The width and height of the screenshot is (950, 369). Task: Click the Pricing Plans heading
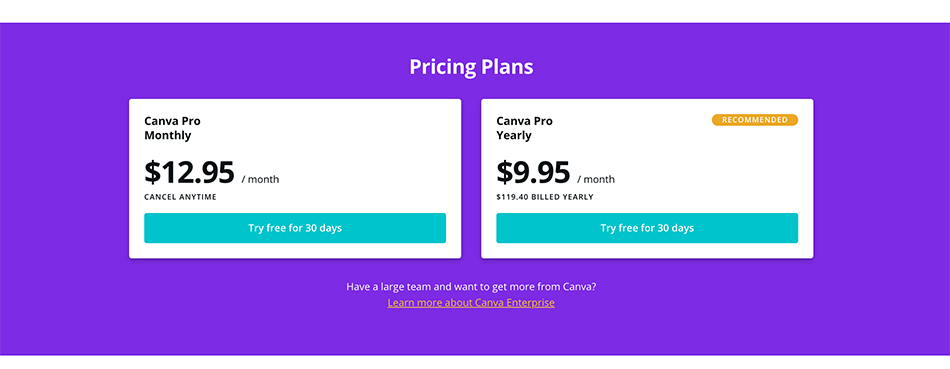tap(471, 67)
